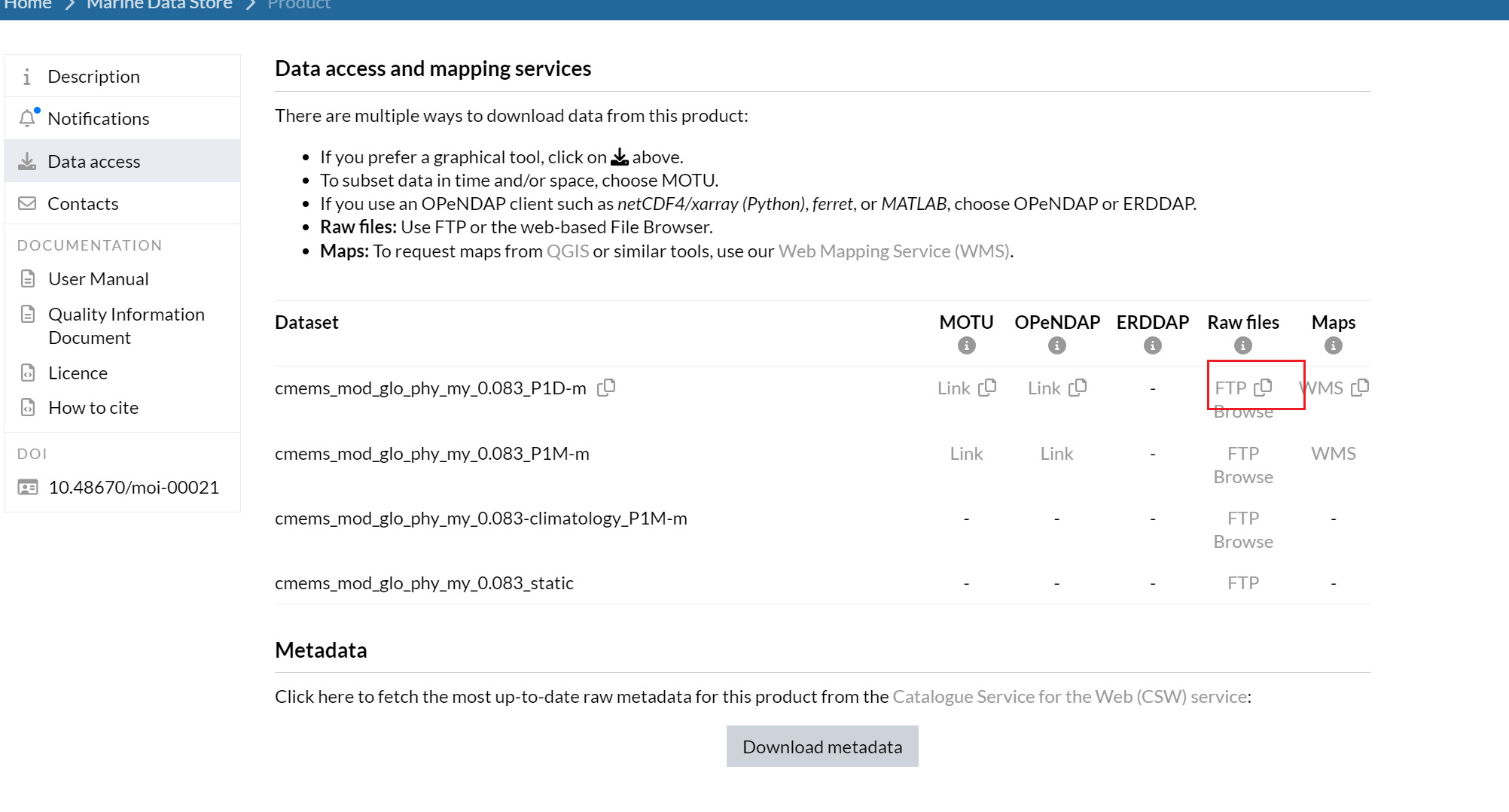The height and width of the screenshot is (812, 1509).
Task: Click the Quality Information Document icon
Action: click(x=28, y=314)
